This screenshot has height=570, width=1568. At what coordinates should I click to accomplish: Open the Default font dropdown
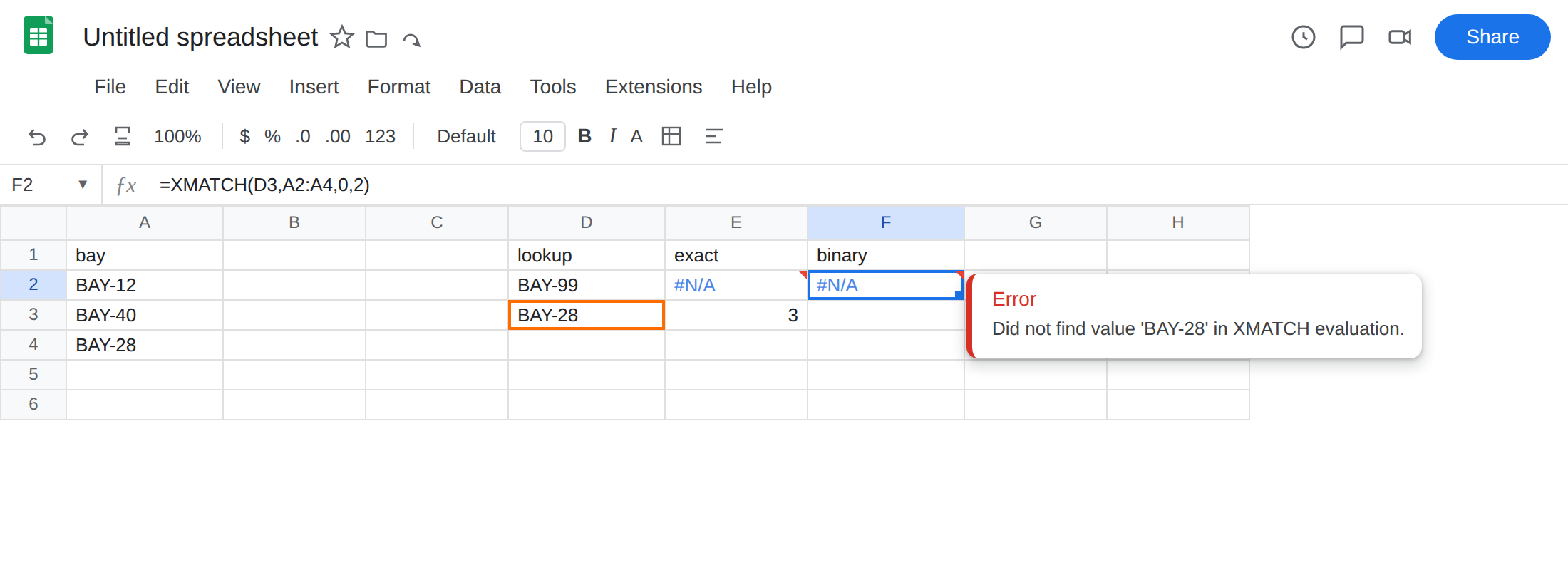click(466, 136)
